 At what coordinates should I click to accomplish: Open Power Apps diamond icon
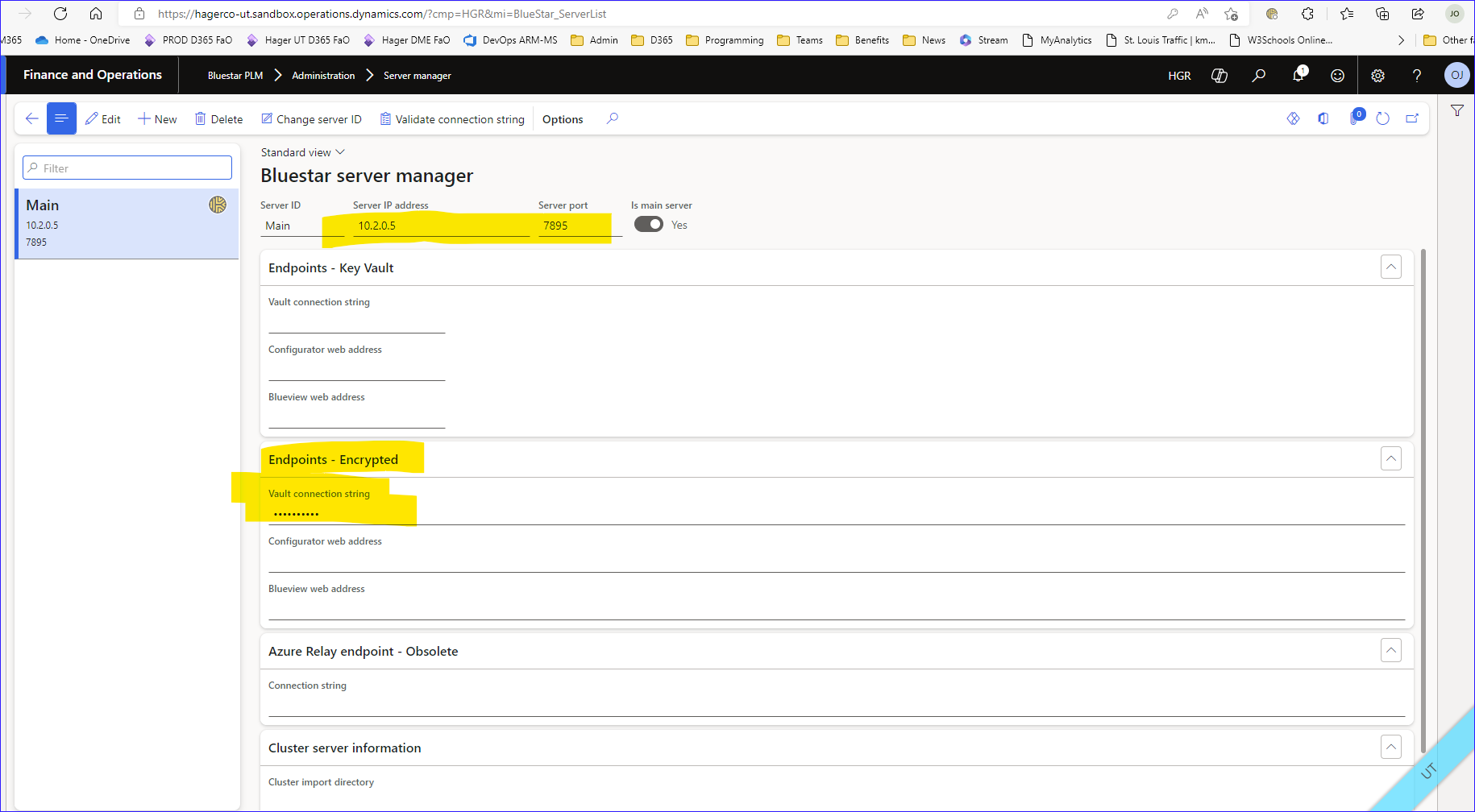(1293, 118)
